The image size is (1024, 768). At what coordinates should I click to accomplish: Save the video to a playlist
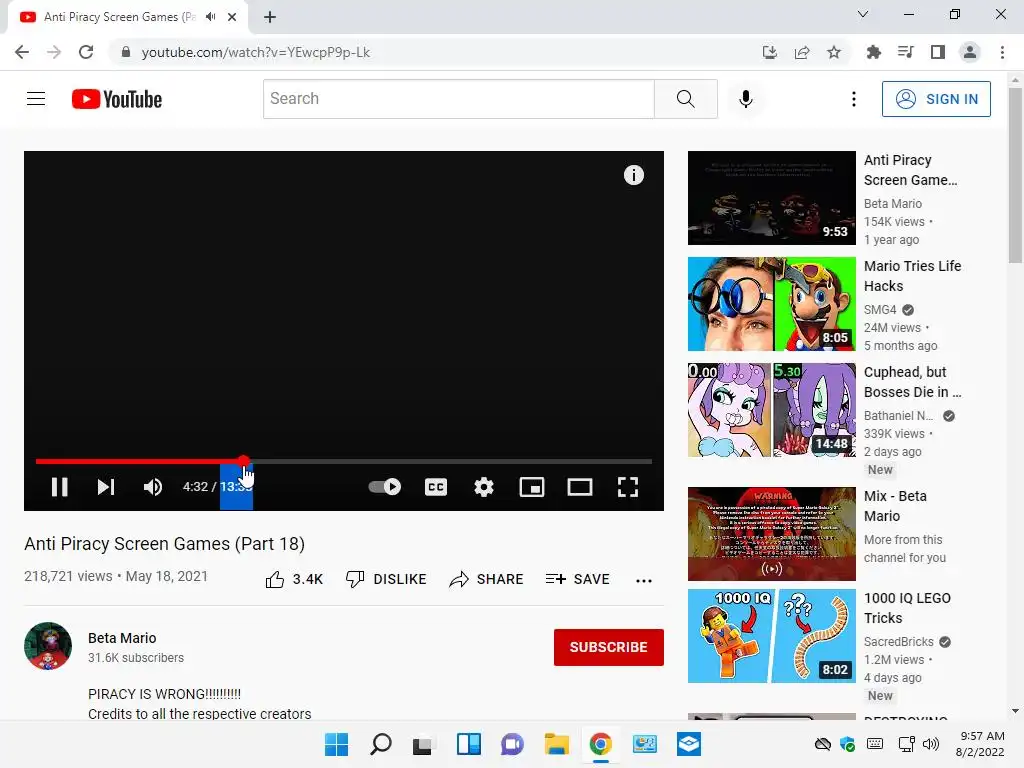pyautogui.click(x=578, y=579)
